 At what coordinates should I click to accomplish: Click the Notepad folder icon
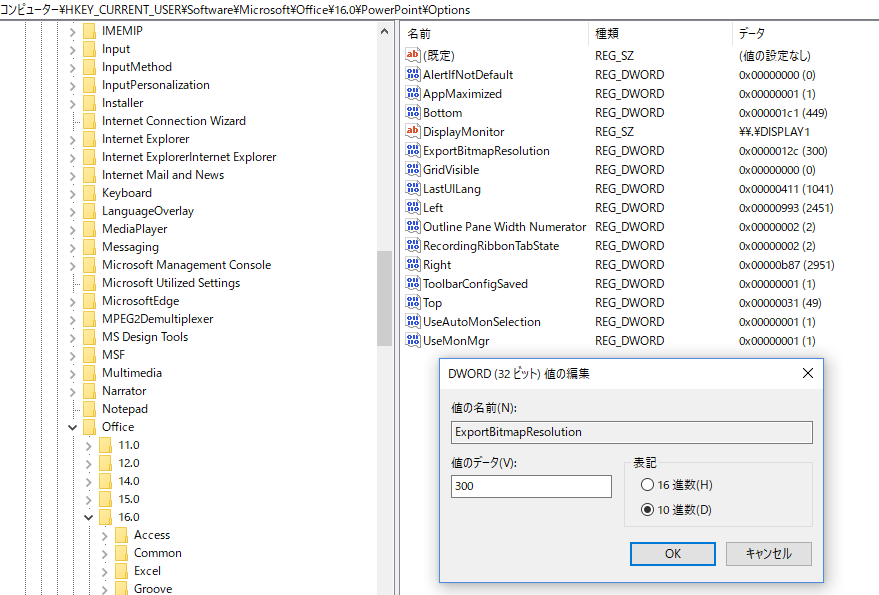(89, 409)
